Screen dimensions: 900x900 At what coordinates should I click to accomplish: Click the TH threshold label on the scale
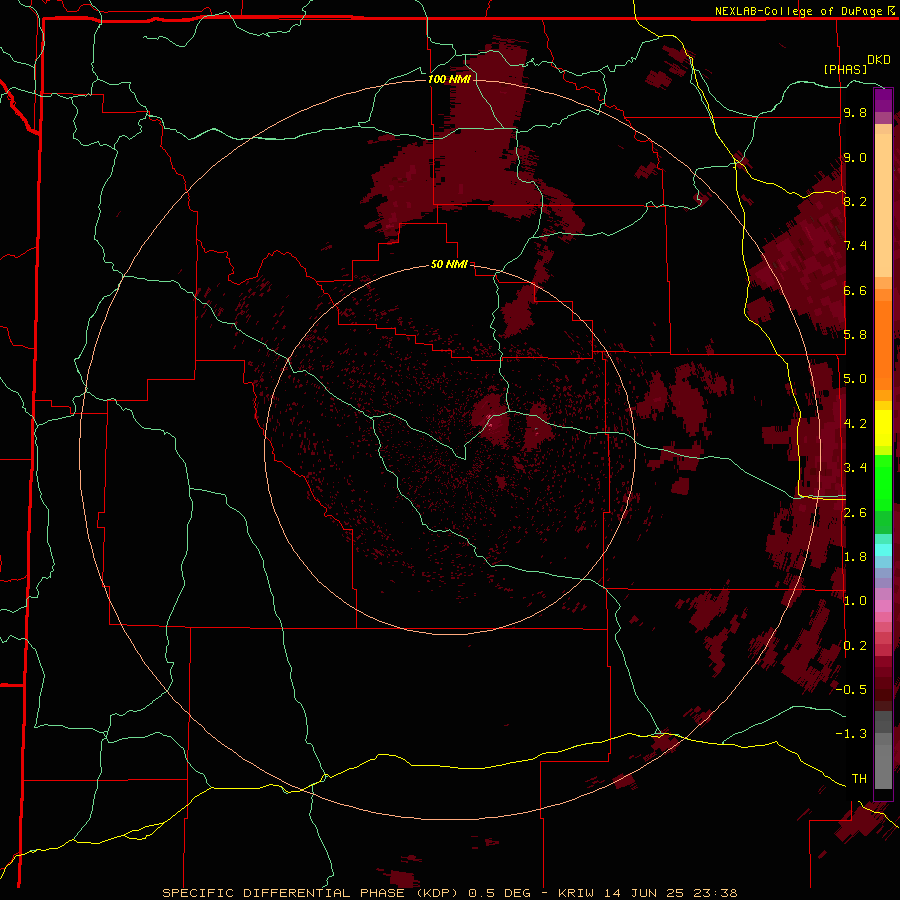click(x=859, y=779)
